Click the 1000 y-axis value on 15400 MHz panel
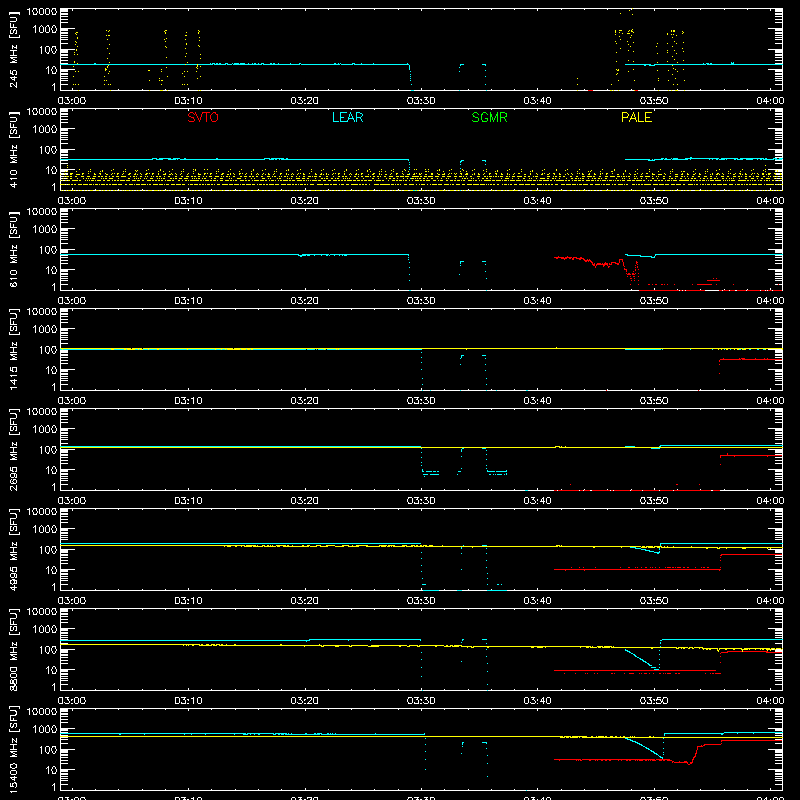The image size is (800, 800). [45, 730]
